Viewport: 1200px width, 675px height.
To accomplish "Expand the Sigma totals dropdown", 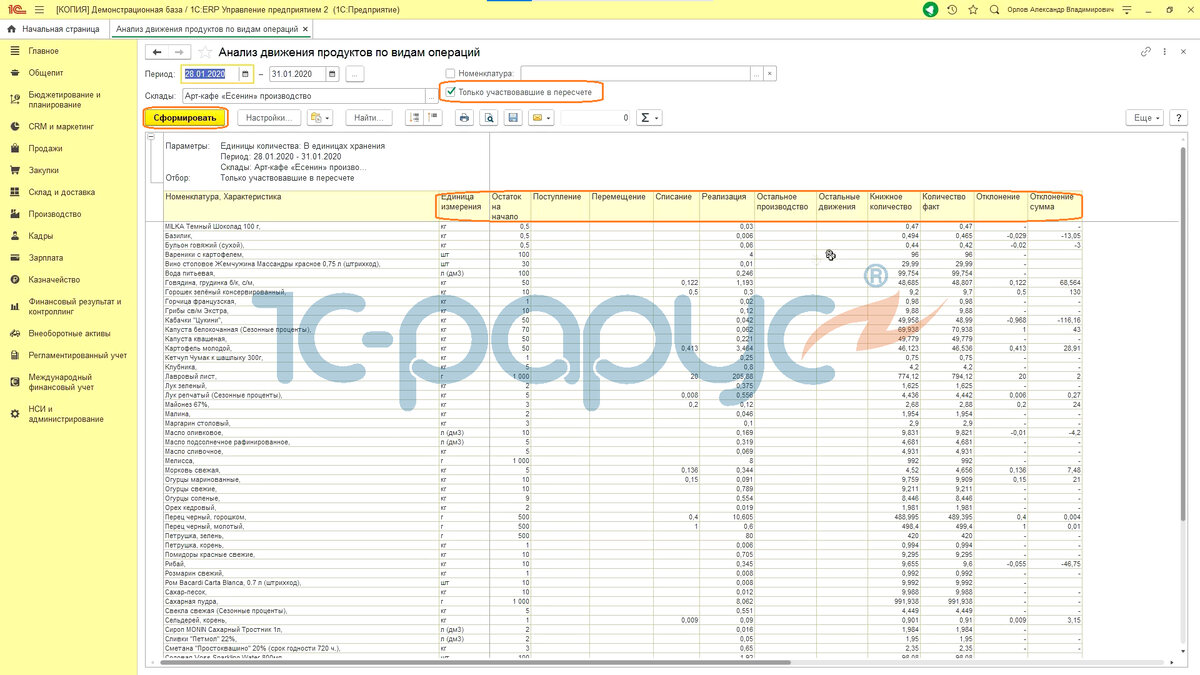I will click(650, 117).
